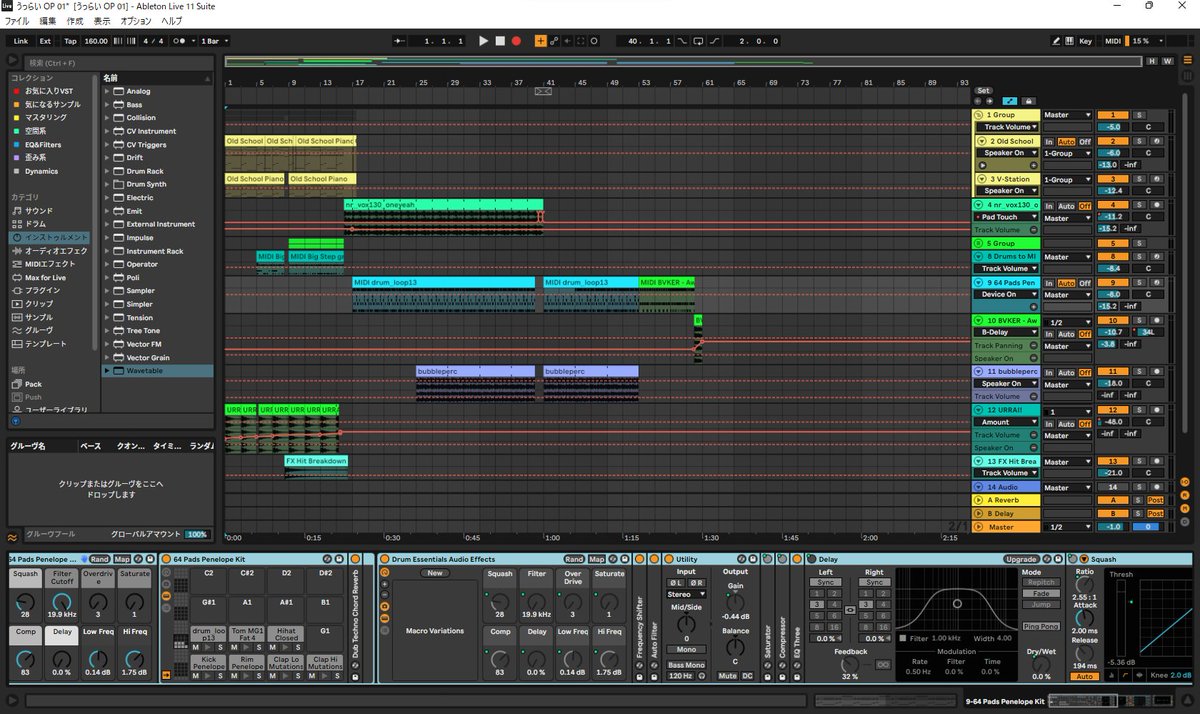The image size is (1200, 714).
Task: Start playback with the Play button
Action: click(x=483, y=41)
